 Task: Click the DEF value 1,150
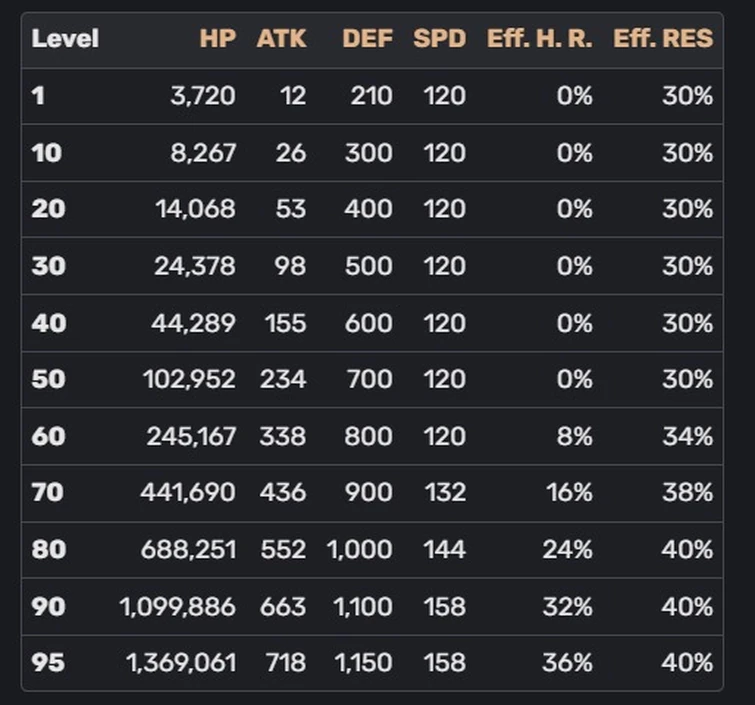point(364,663)
